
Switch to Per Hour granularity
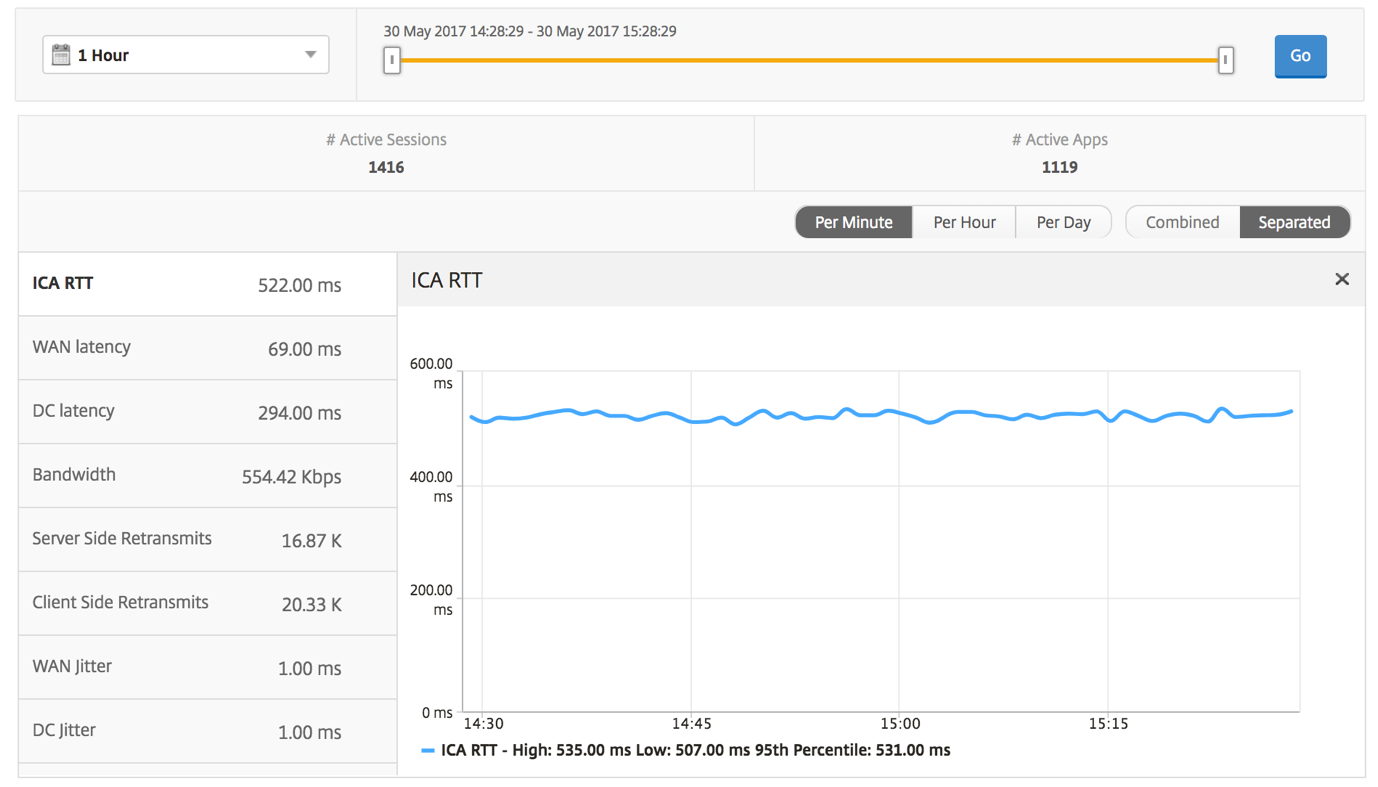tap(964, 222)
